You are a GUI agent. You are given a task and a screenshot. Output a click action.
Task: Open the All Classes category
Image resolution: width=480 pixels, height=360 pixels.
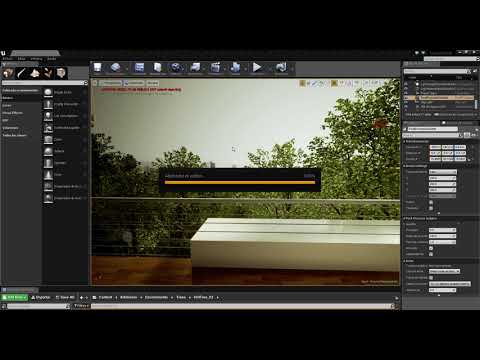(x=21, y=136)
